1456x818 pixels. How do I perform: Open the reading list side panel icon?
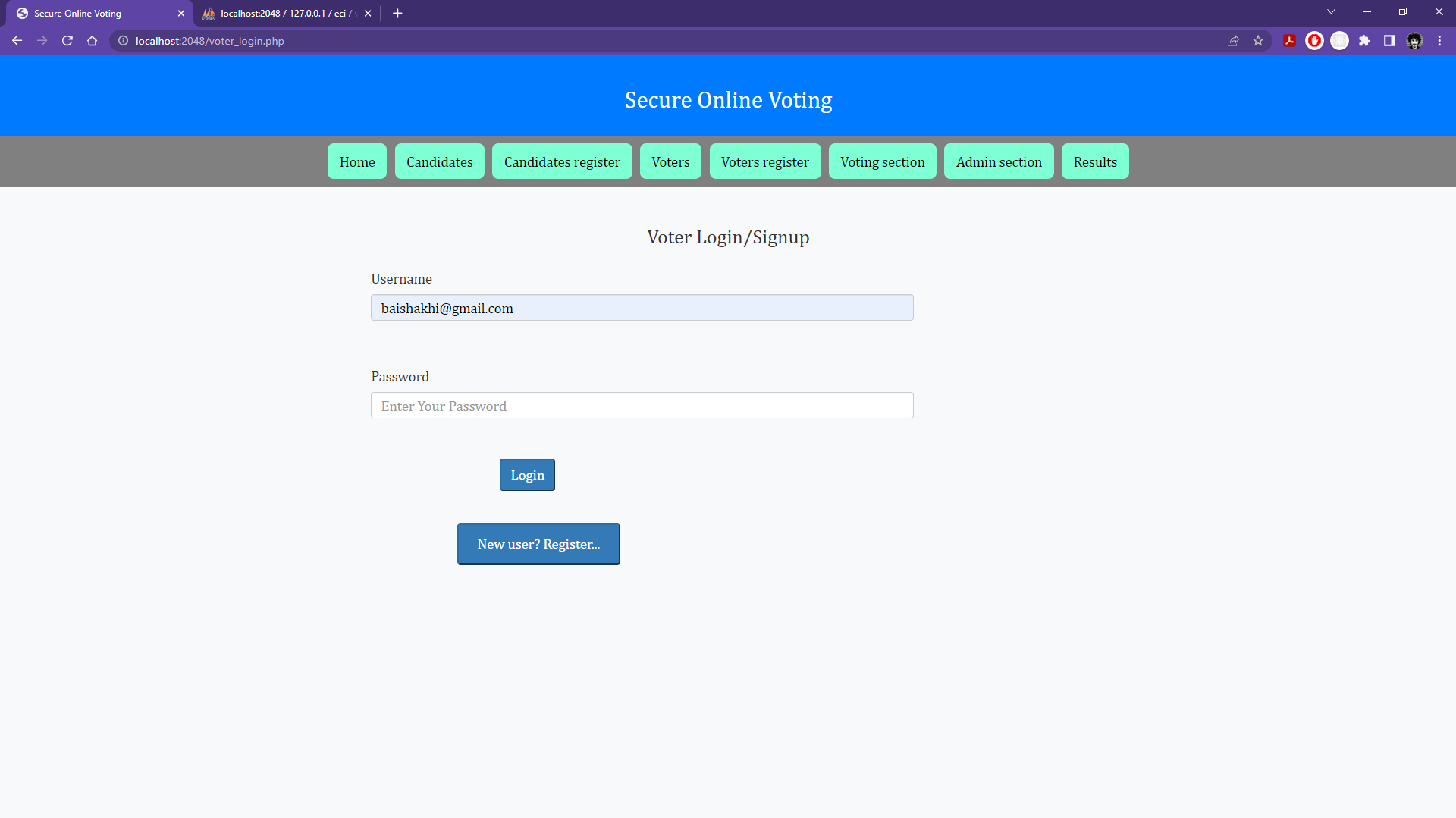[x=1389, y=41]
